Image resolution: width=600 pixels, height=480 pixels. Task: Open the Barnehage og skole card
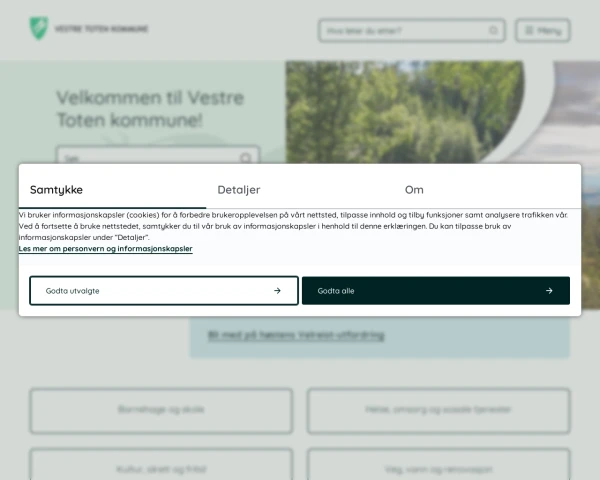(161, 411)
